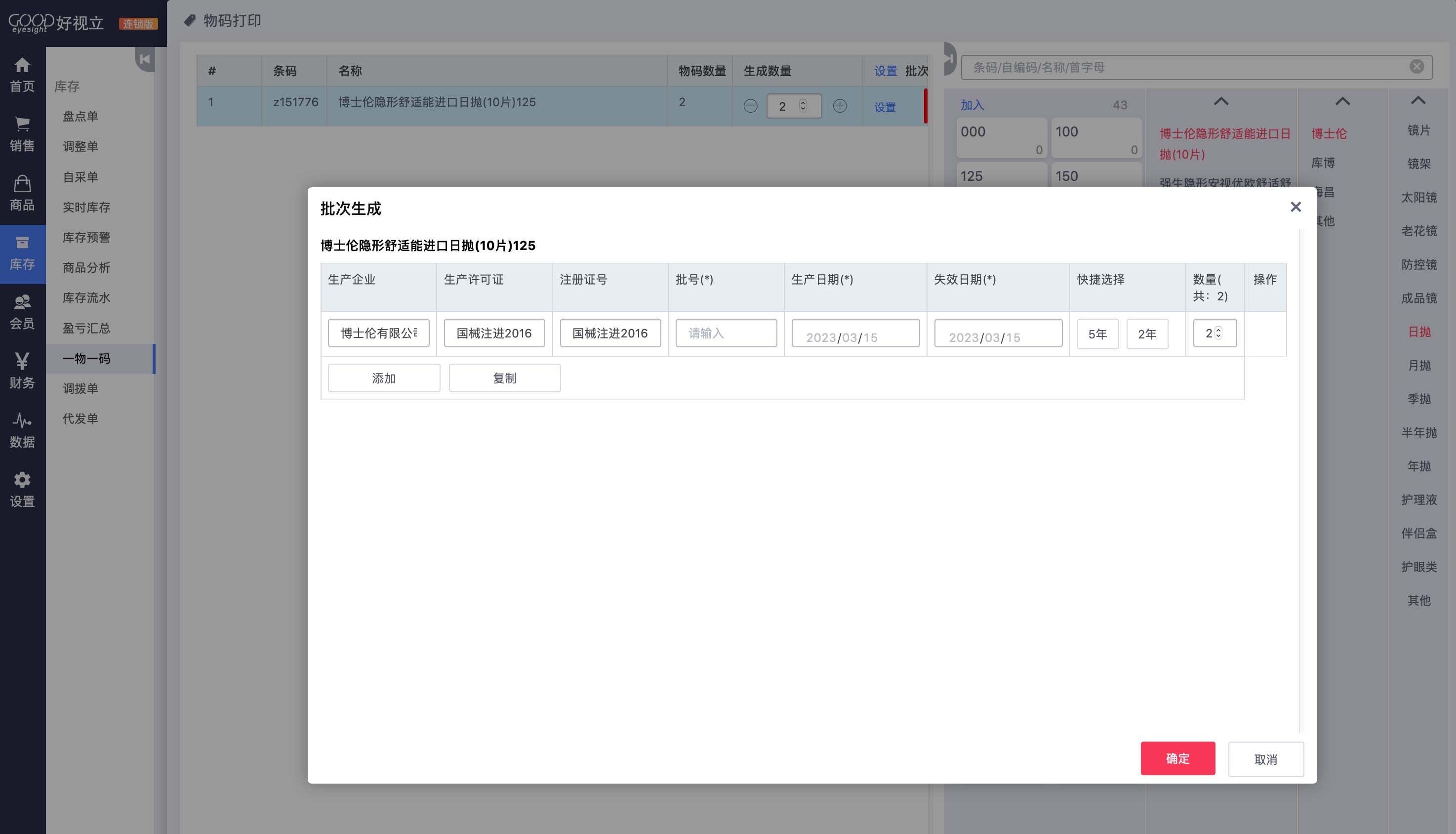Click the plus icon for 生成数量
The width and height of the screenshot is (1456, 834).
840,106
